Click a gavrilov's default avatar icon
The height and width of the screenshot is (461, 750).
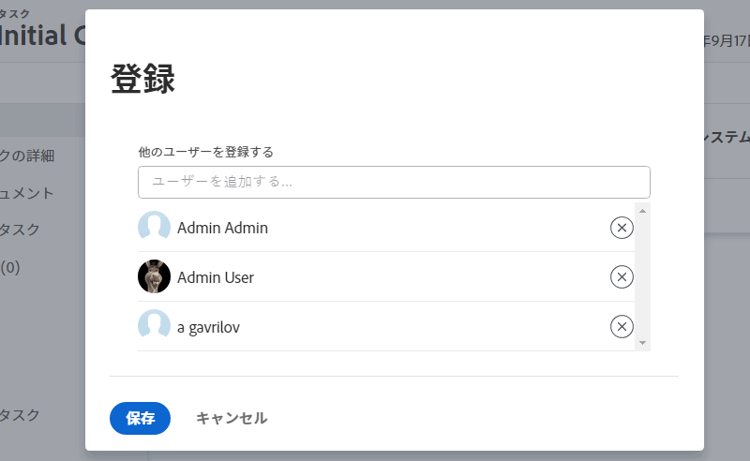(154, 326)
